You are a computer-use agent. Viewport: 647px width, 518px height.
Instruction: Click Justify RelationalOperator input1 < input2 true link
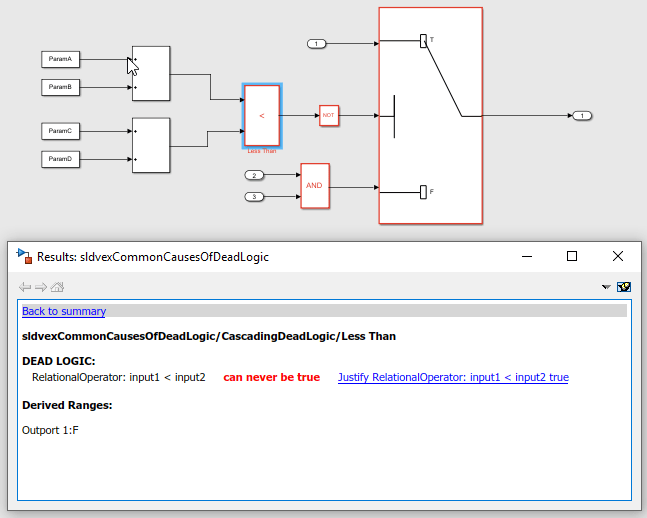coord(453,377)
